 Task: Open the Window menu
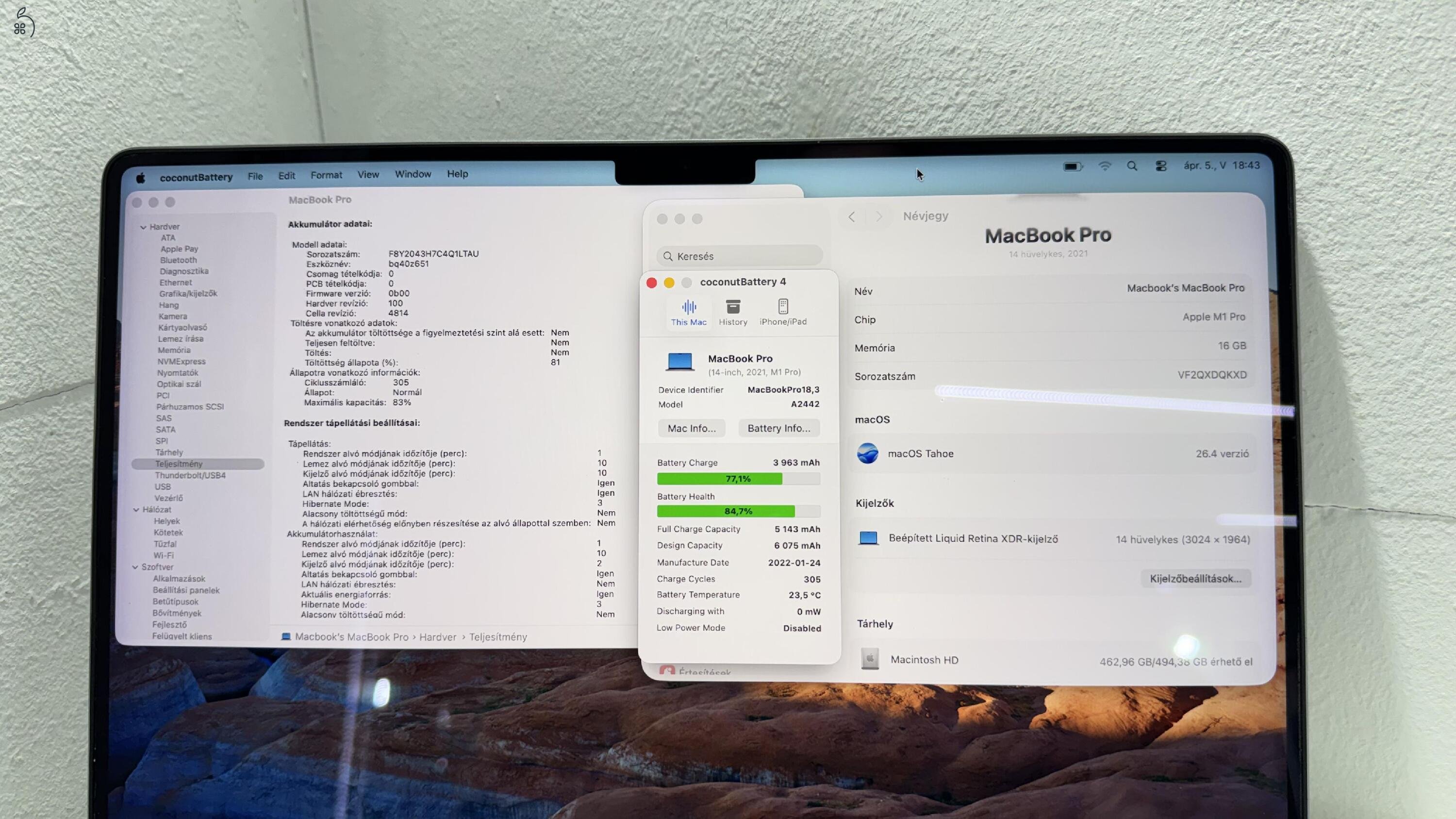click(x=413, y=174)
